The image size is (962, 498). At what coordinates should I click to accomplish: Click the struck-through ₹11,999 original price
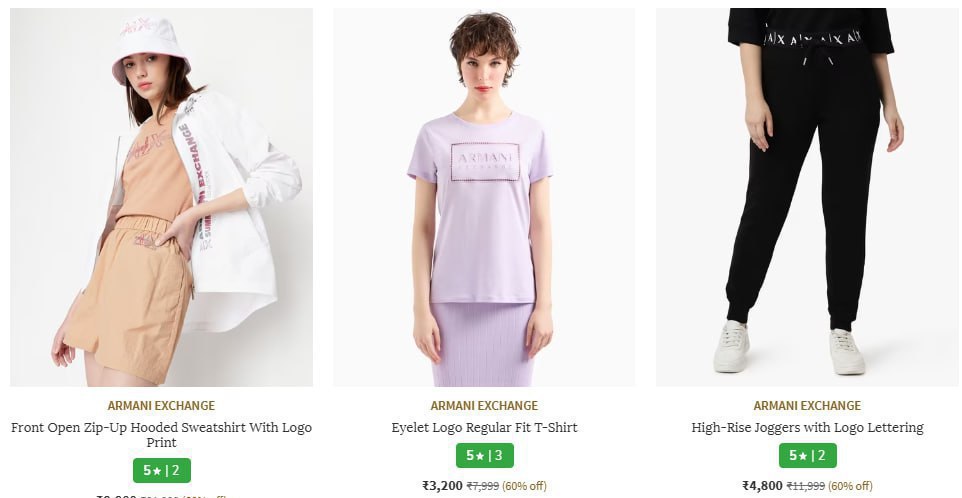[x=806, y=487]
